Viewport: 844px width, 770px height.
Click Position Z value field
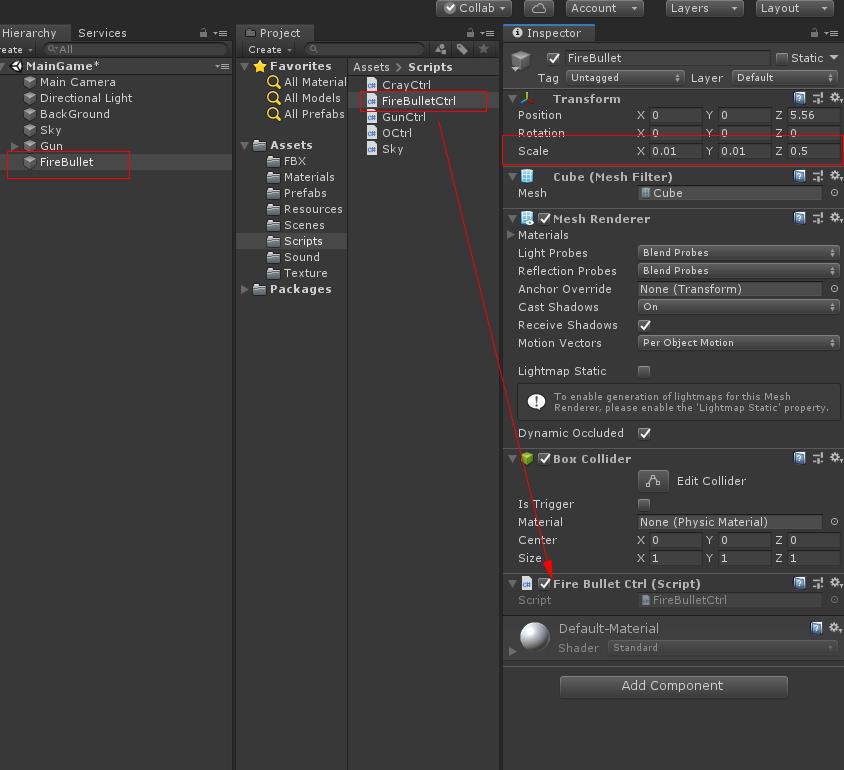click(x=813, y=115)
